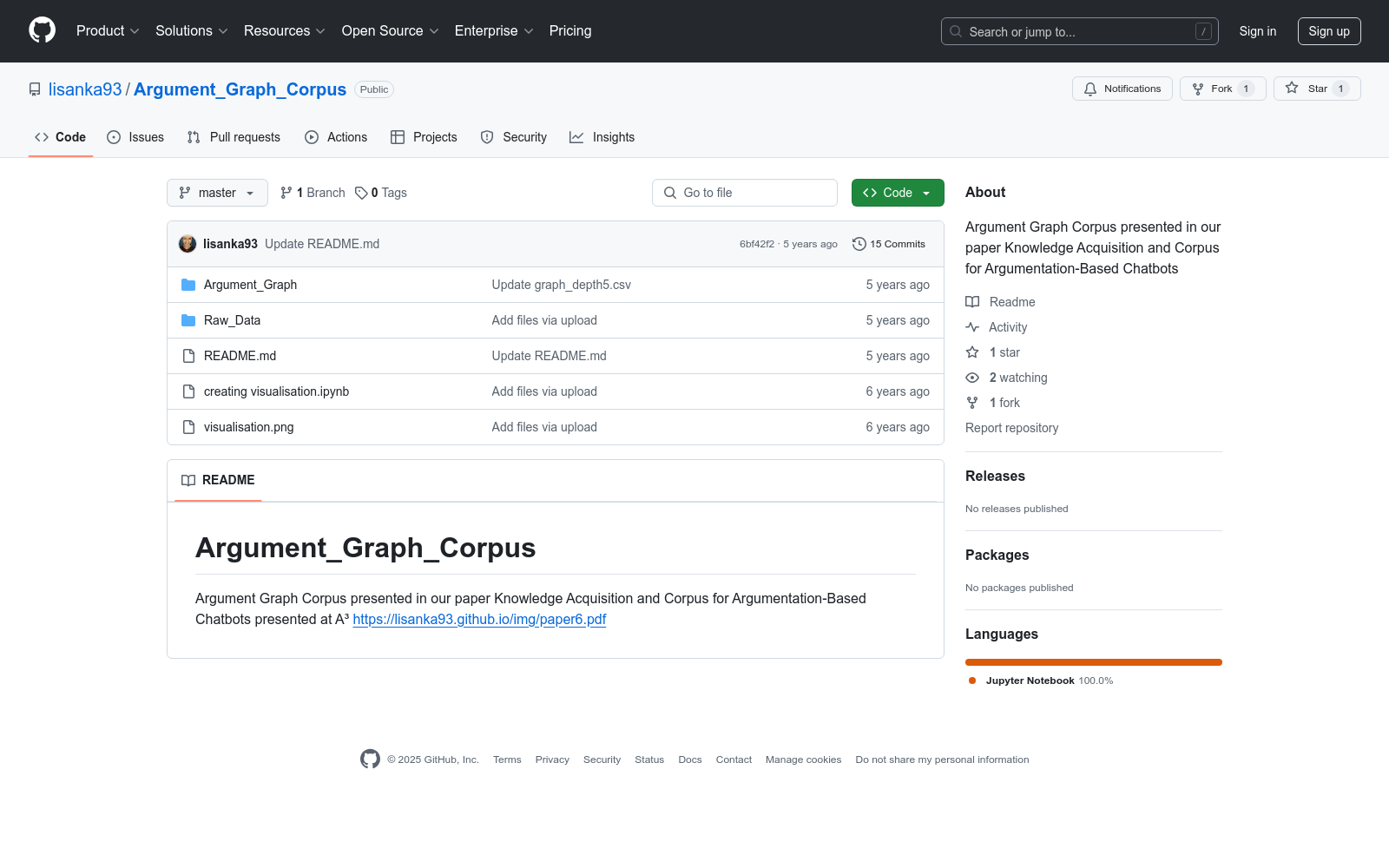Viewport: 1389px width, 868px height.
Task: Expand the Resources menu
Action: pyautogui.click(x=285, y=30)
